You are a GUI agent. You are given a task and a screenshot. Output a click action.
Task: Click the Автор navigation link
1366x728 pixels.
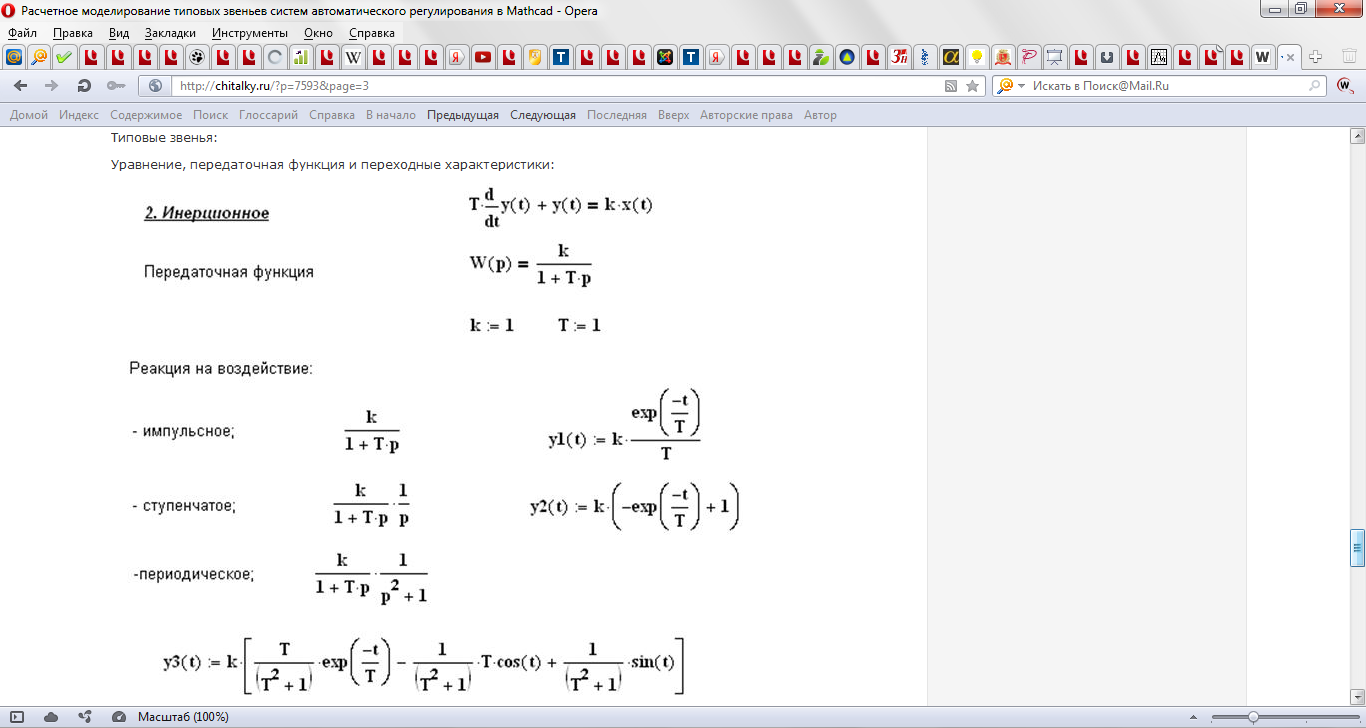[x=820, y=115]
